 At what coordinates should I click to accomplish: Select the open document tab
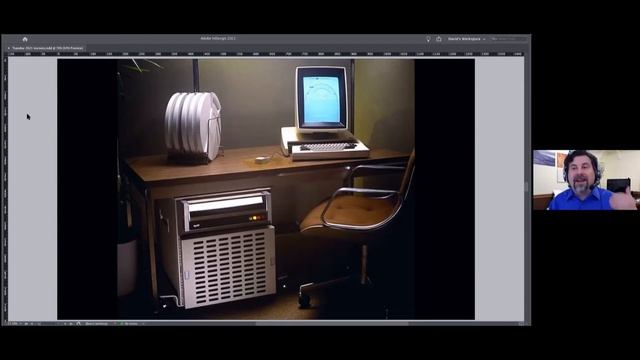[47, 48]
